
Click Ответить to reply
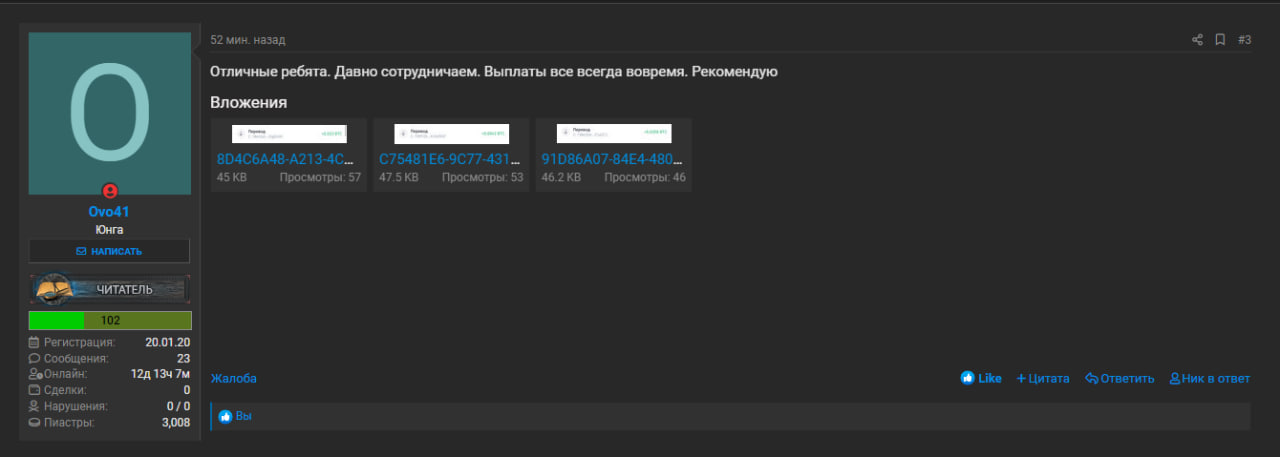[x=1120, y=378]
